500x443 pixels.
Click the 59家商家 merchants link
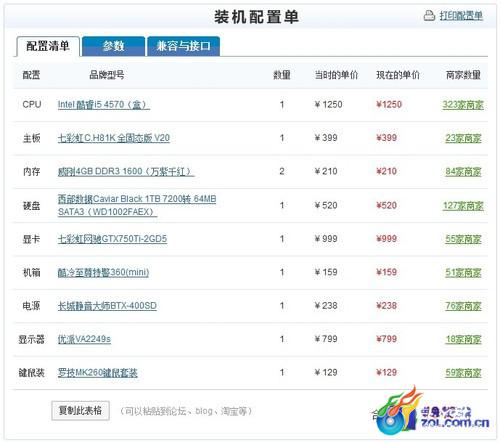click(x=463, y=373)
